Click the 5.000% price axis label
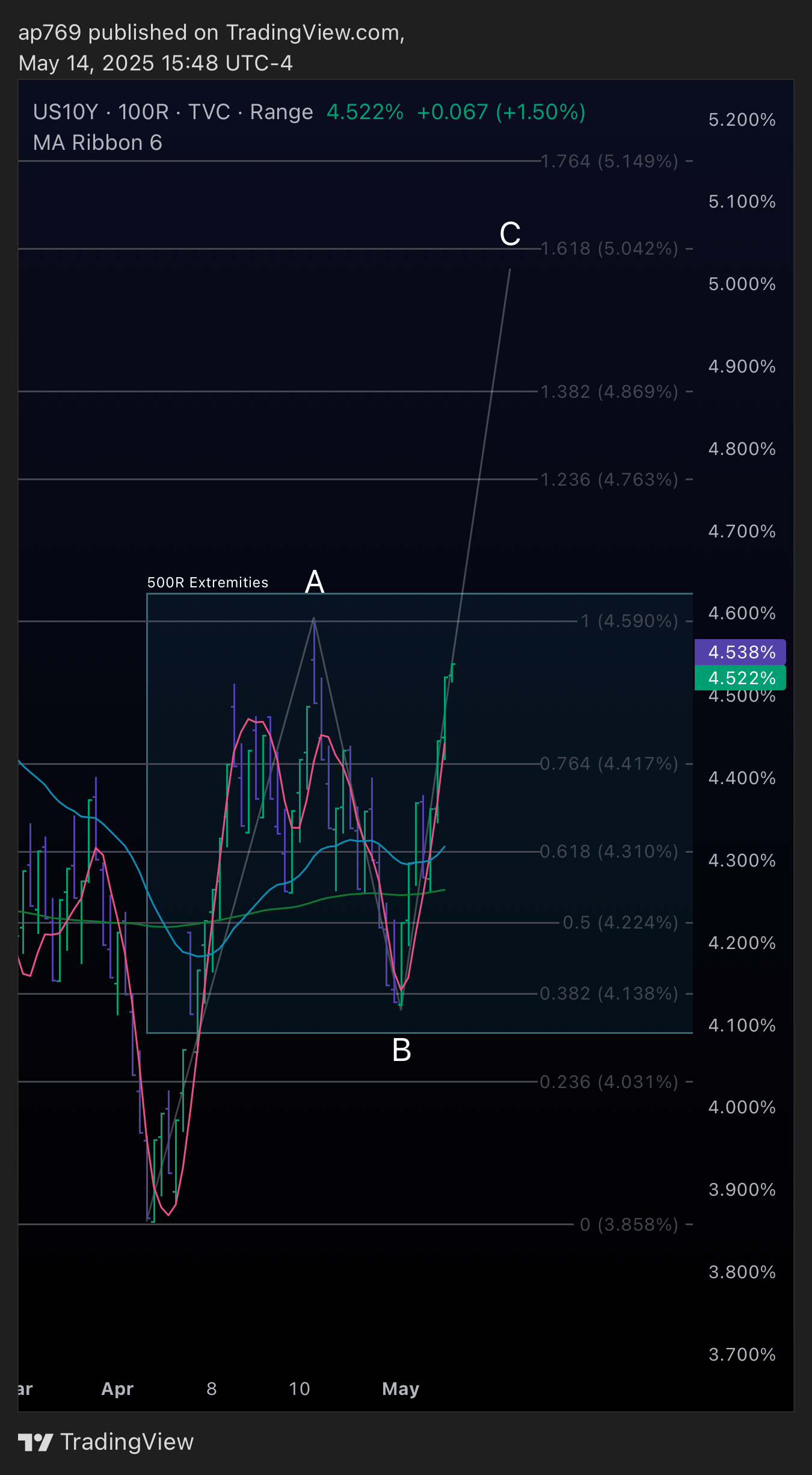This screenshot has height=1475, width=812. 742,284
